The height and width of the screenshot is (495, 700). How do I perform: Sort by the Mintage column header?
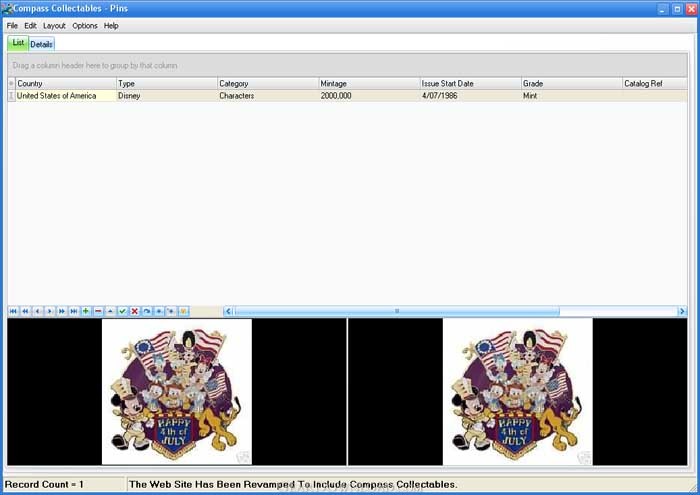click(370, 83)
